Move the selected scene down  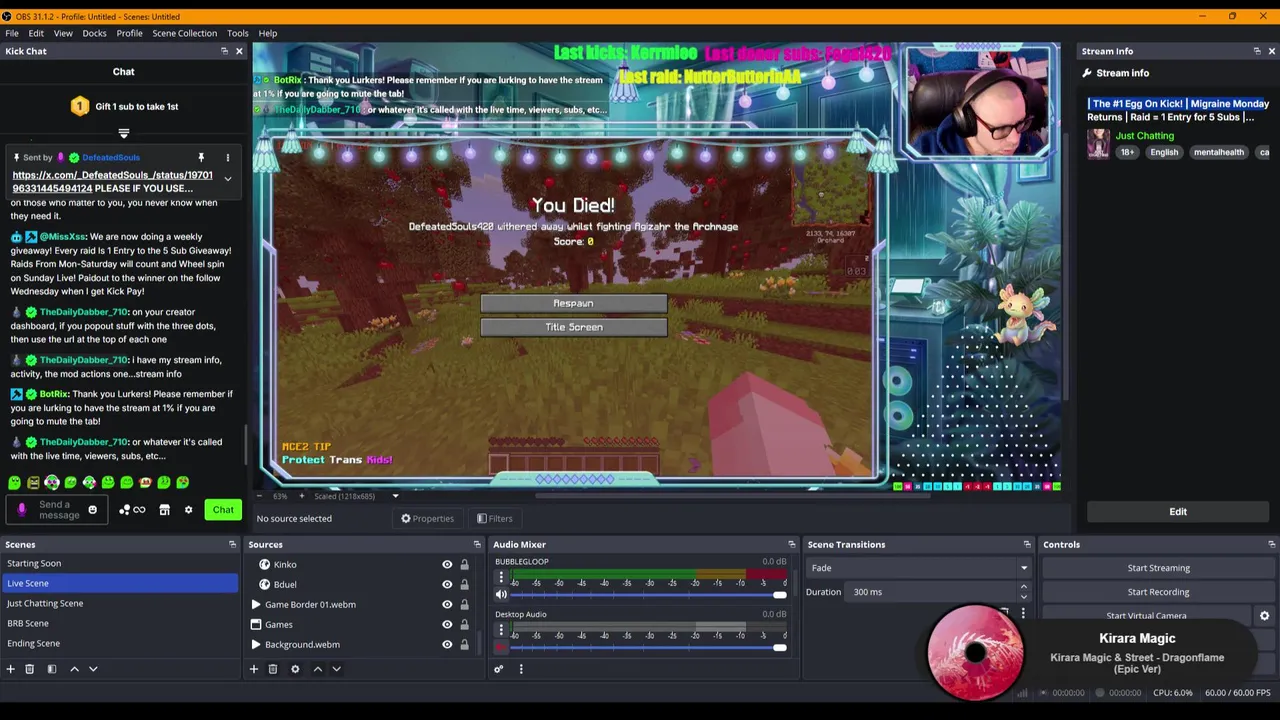click(93, 669)
